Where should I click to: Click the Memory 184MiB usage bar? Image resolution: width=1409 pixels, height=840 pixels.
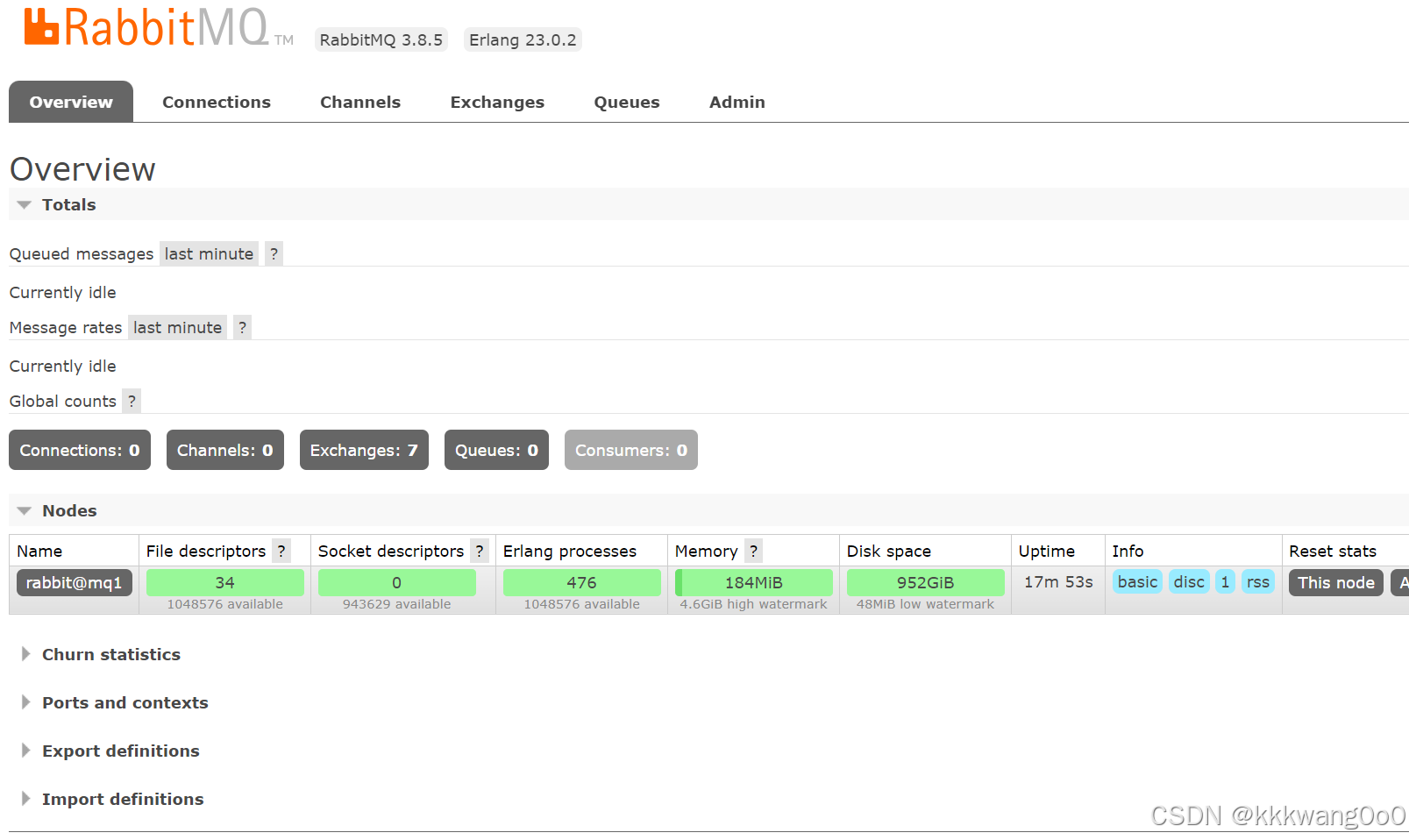[754, 582]
